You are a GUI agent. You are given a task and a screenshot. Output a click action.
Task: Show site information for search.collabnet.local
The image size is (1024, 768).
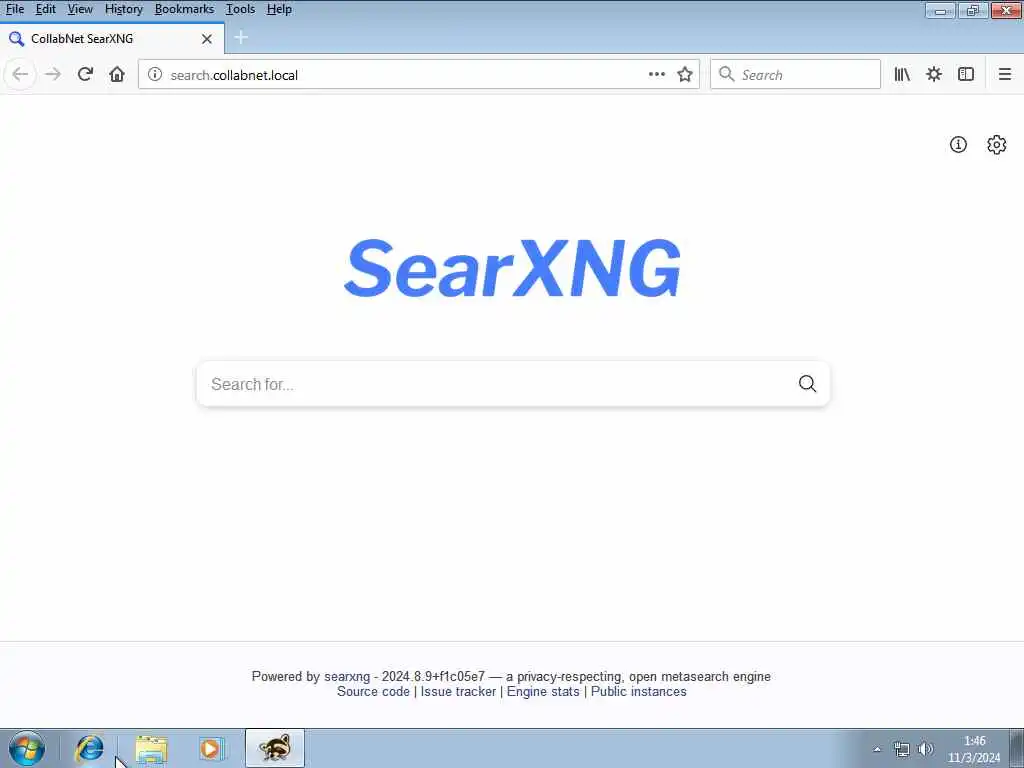click(155, 74)
